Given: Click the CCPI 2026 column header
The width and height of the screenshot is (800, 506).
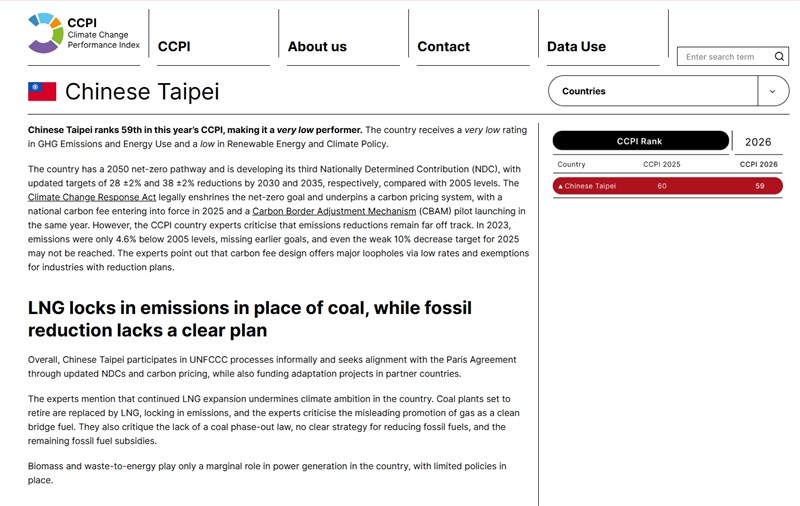Looking at the screenshot, I should [x=758, y=164].
